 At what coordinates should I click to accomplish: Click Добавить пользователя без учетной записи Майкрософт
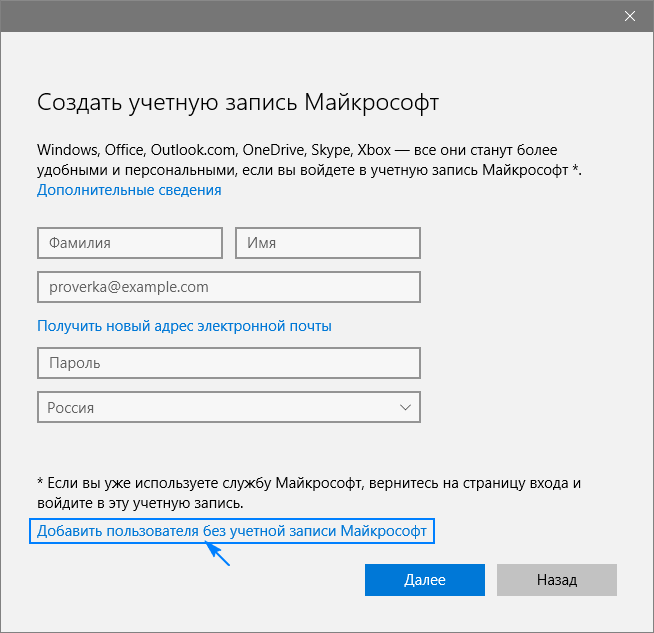coord(232,531)
